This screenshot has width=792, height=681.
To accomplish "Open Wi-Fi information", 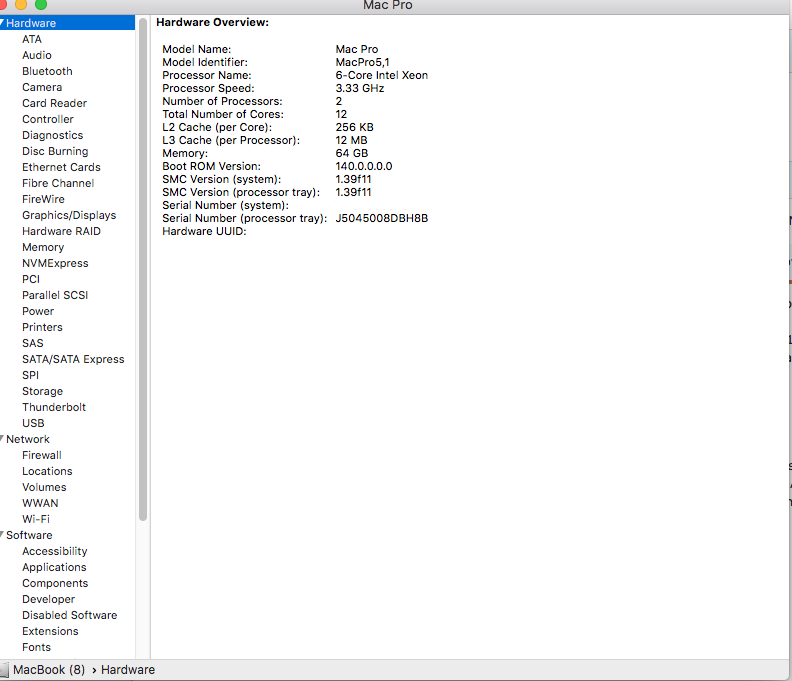I will [36, 519].
